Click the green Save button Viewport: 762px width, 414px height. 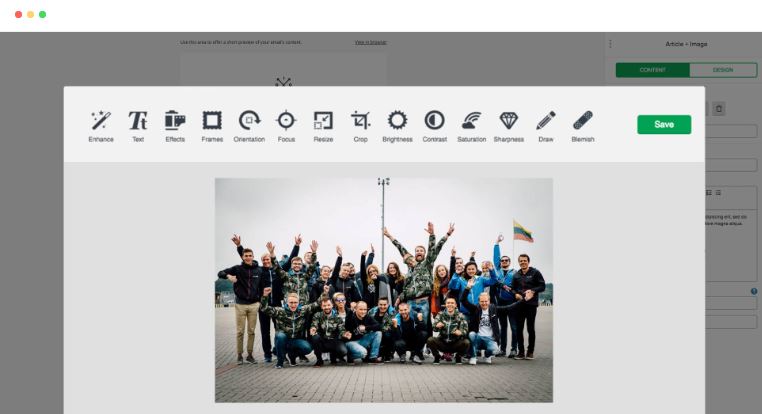(x=664, y=124)
